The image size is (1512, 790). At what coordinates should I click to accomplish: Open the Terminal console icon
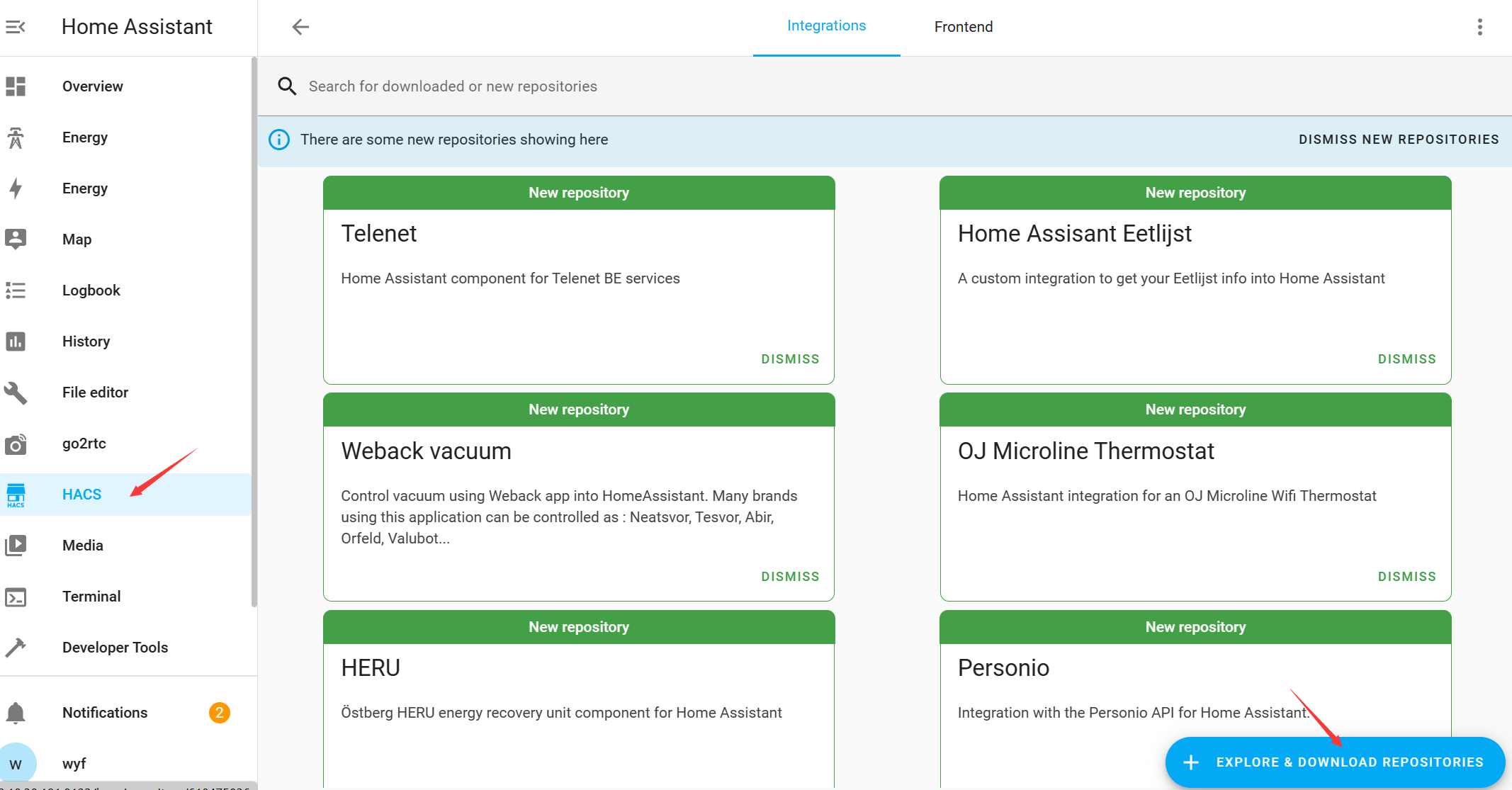[x=16, y=597]
